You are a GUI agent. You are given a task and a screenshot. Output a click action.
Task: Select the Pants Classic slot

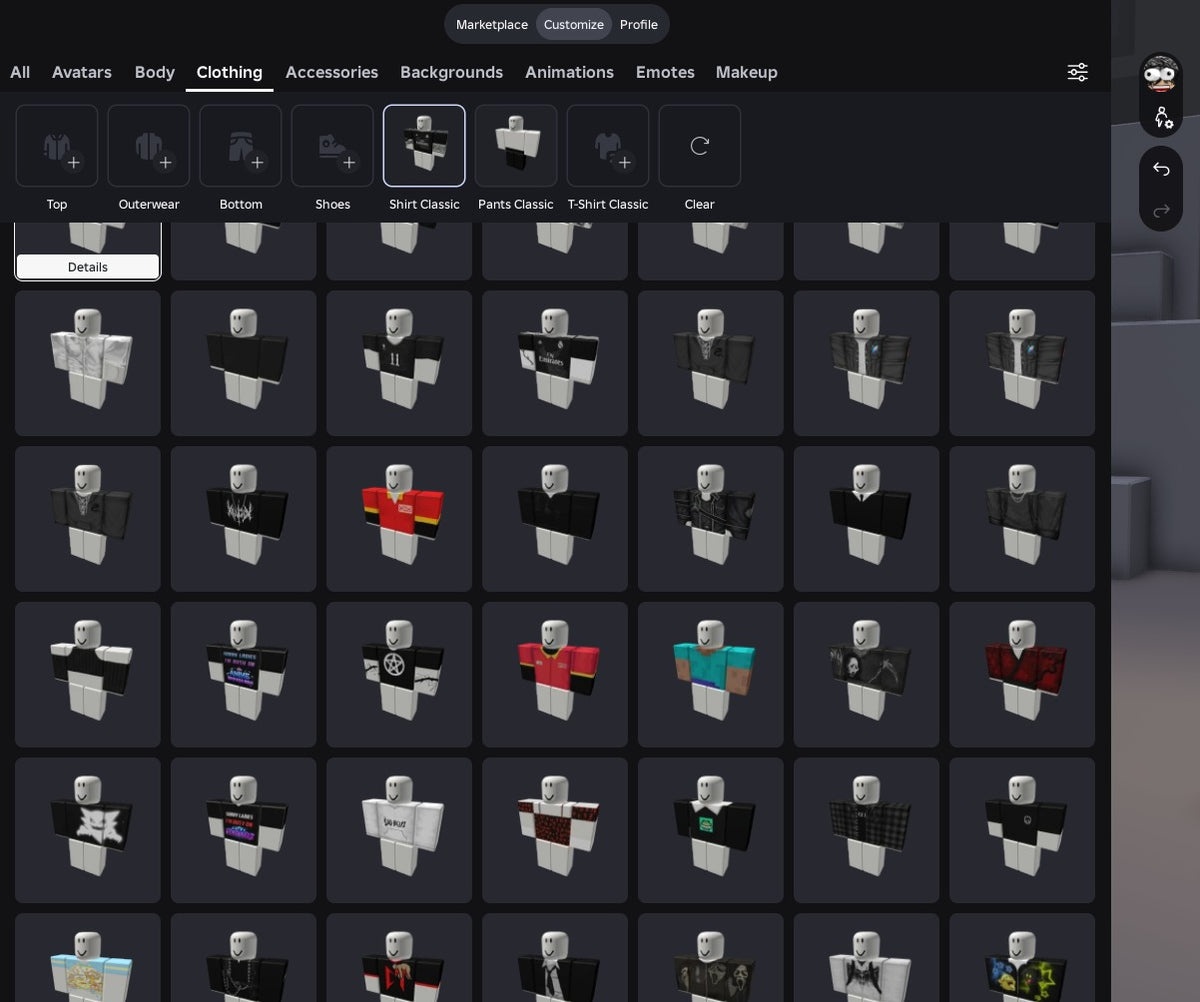click(x=516, y=146)
